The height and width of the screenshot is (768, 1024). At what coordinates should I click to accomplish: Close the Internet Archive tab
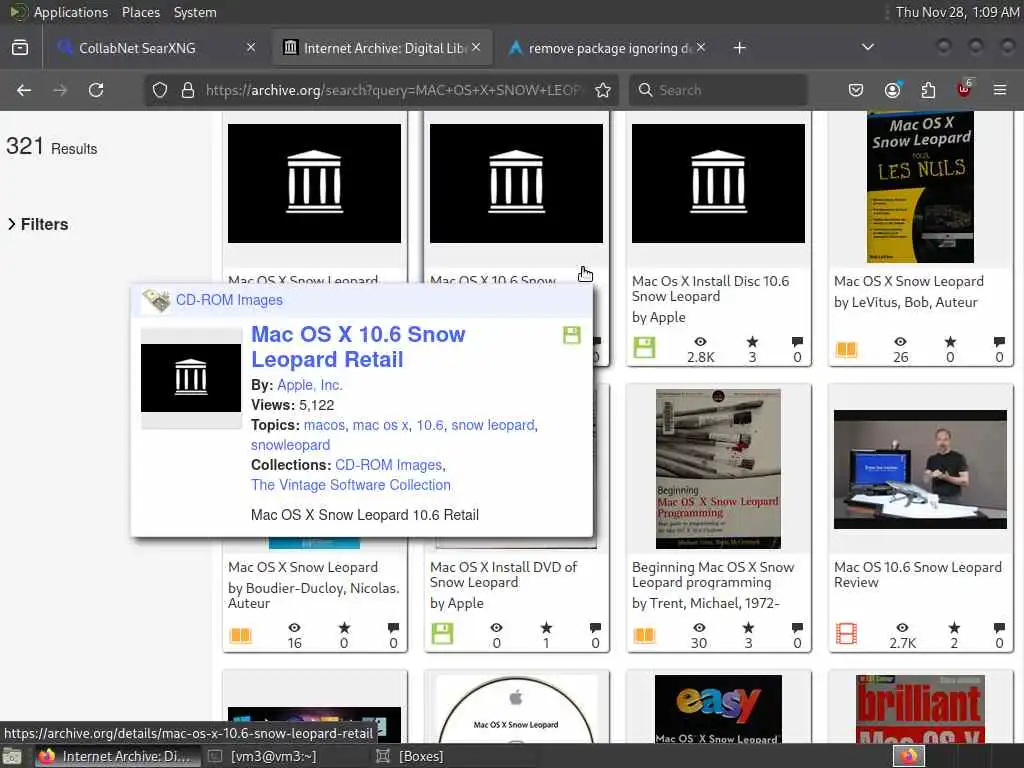[476, 47]
